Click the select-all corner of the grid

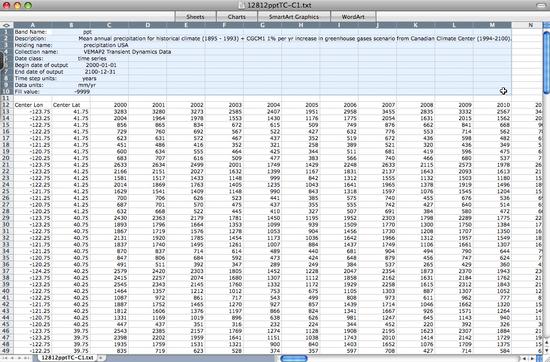click(6, 25)
